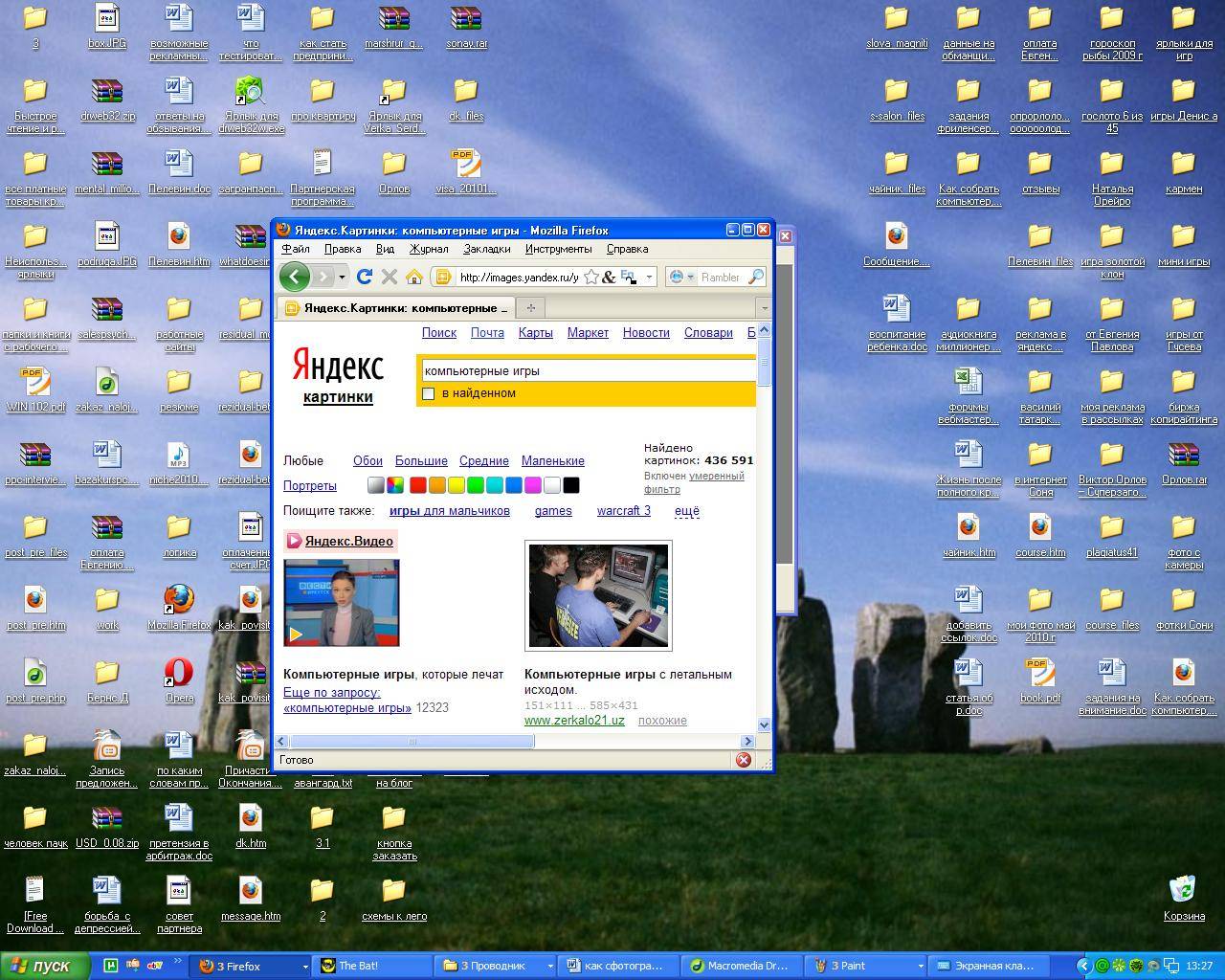Image resolution: width=1225 pixels, height=980 pixels.
Task: Follow the Почта link
Action: click(x=487, y=333)
